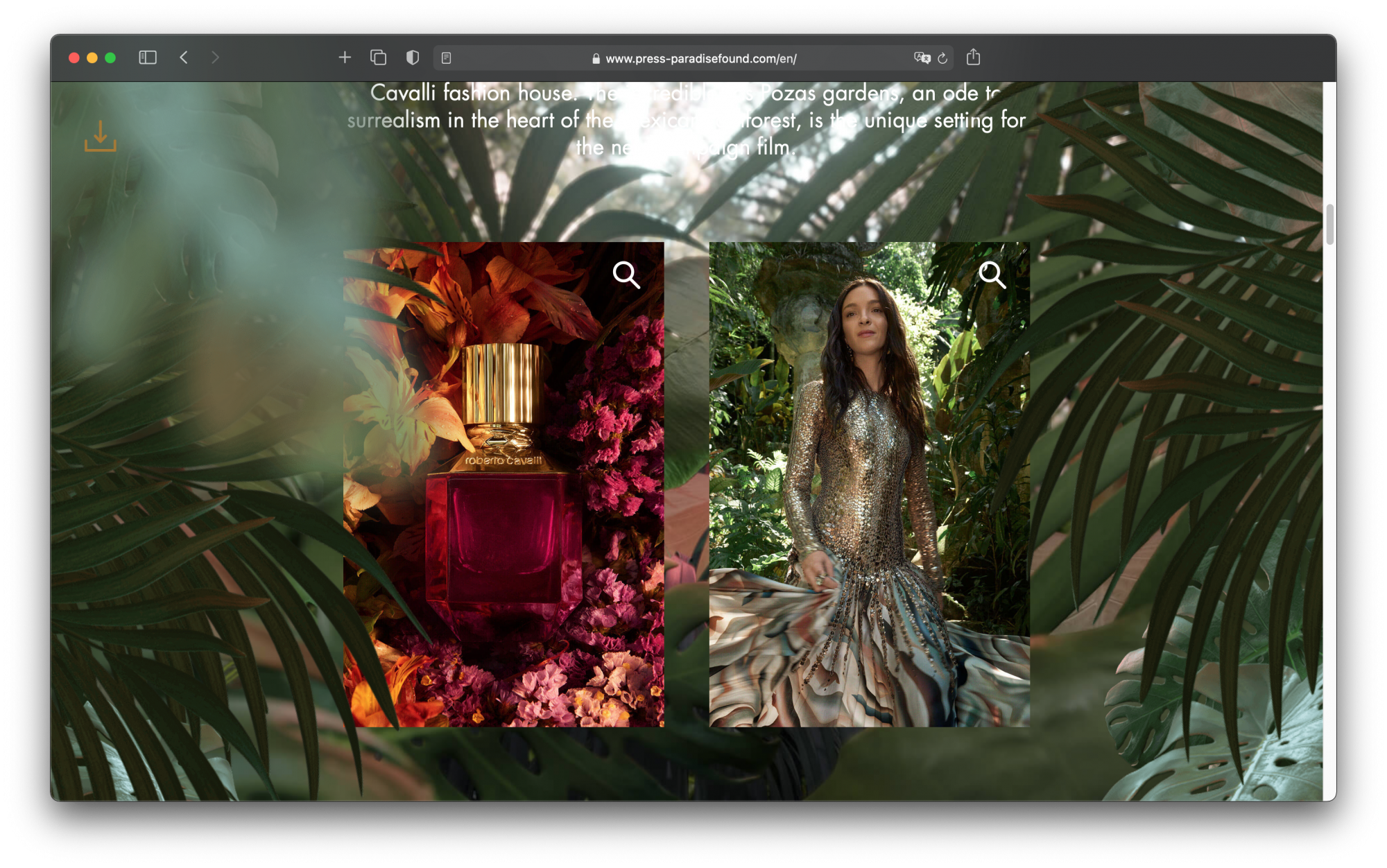The width and height of the screenshot is (1387, 868).
Task: Show tab overview
Action: (x=378, y=58)
